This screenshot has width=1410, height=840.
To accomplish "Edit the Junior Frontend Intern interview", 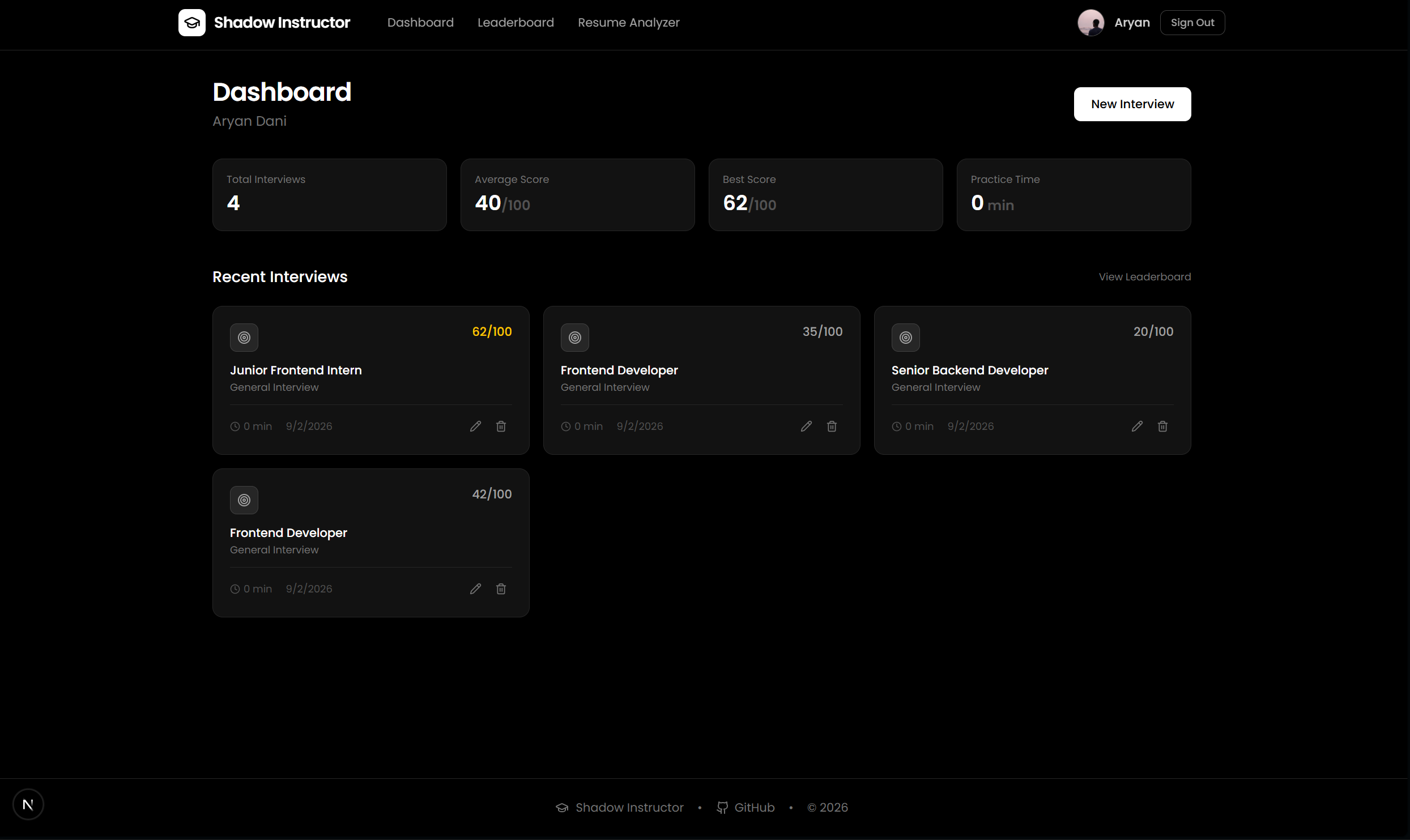I will 475,427.
